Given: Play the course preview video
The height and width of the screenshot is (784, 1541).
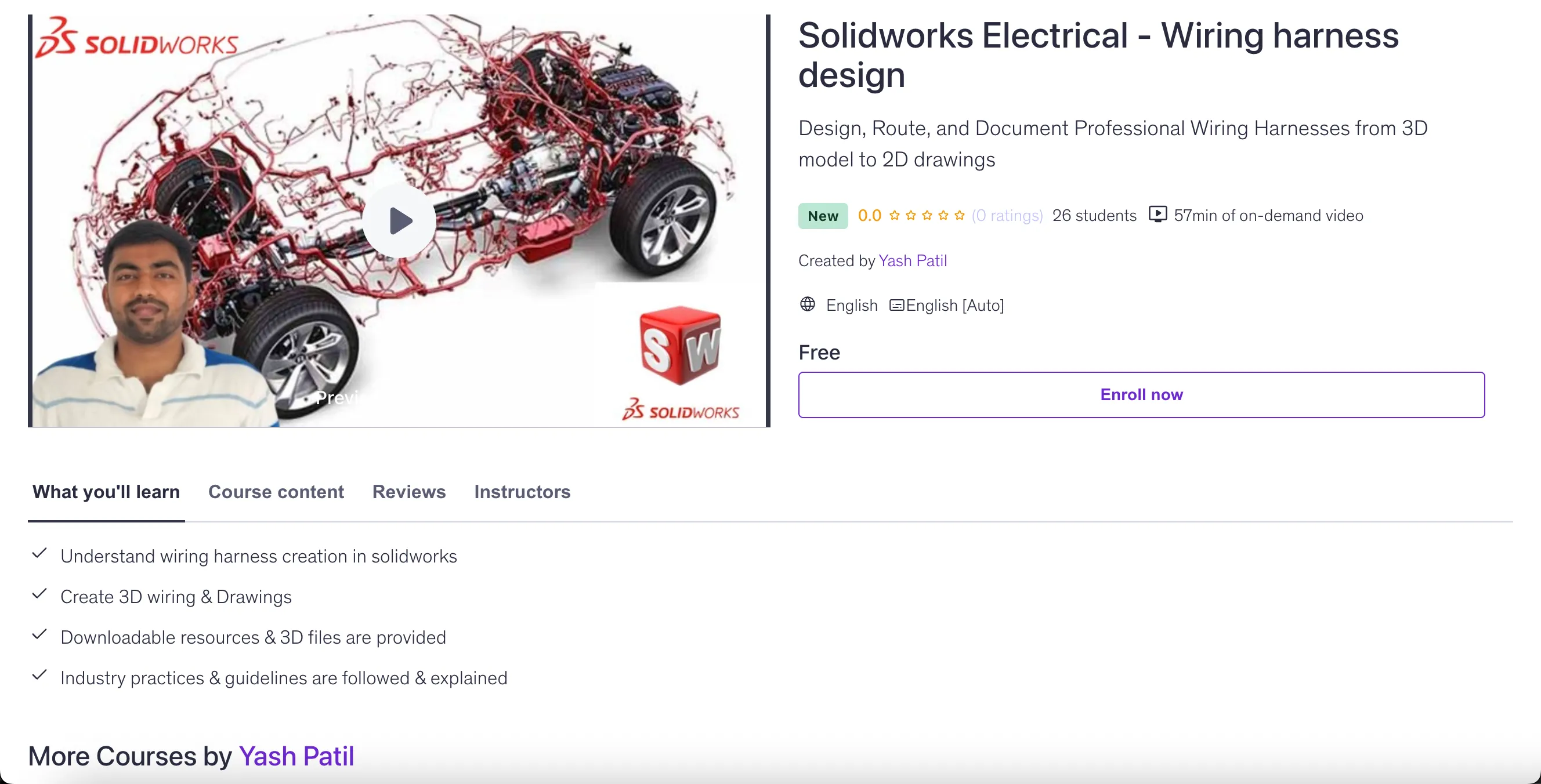Looking at the screenshot, I should tap(399, 221).
